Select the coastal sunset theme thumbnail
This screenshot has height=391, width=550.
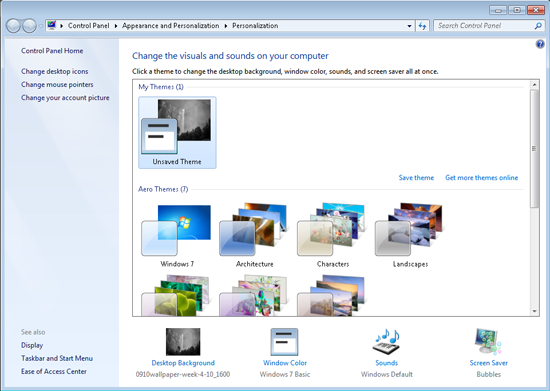331,295
